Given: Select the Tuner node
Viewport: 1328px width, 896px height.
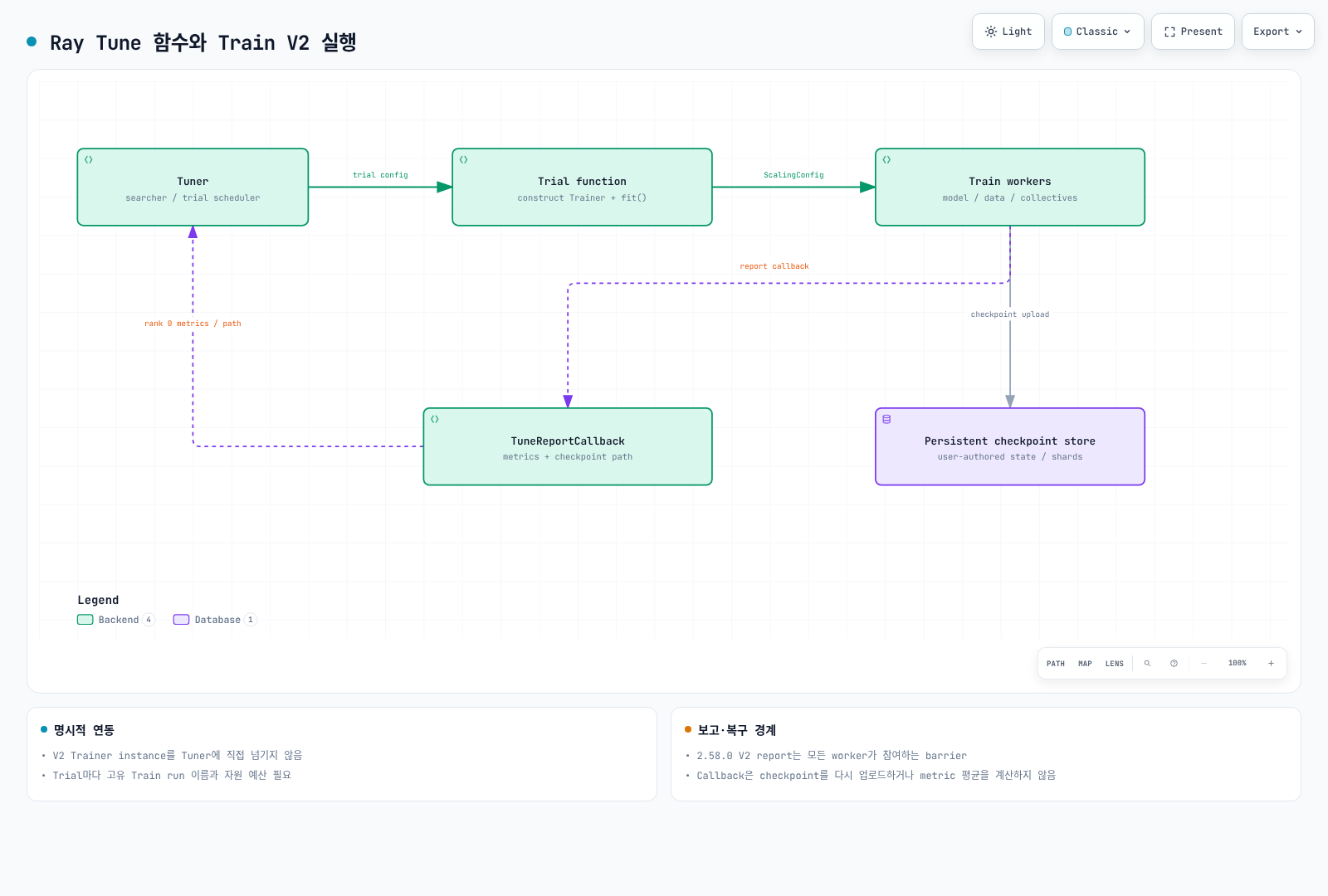Looking at the screenshot, I should click(193, 187).
